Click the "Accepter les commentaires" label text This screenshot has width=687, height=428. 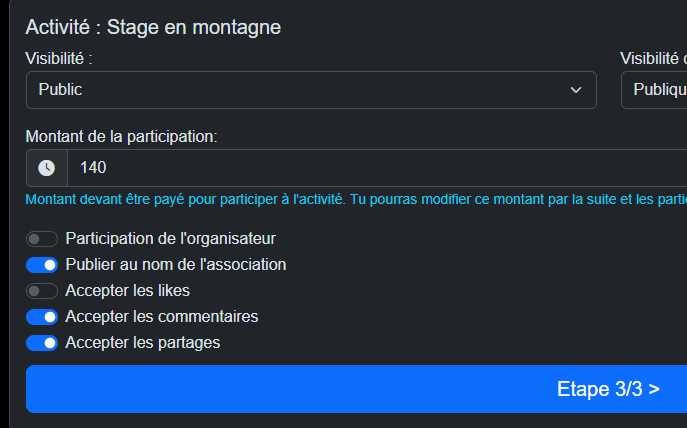(x=161, y=317)
